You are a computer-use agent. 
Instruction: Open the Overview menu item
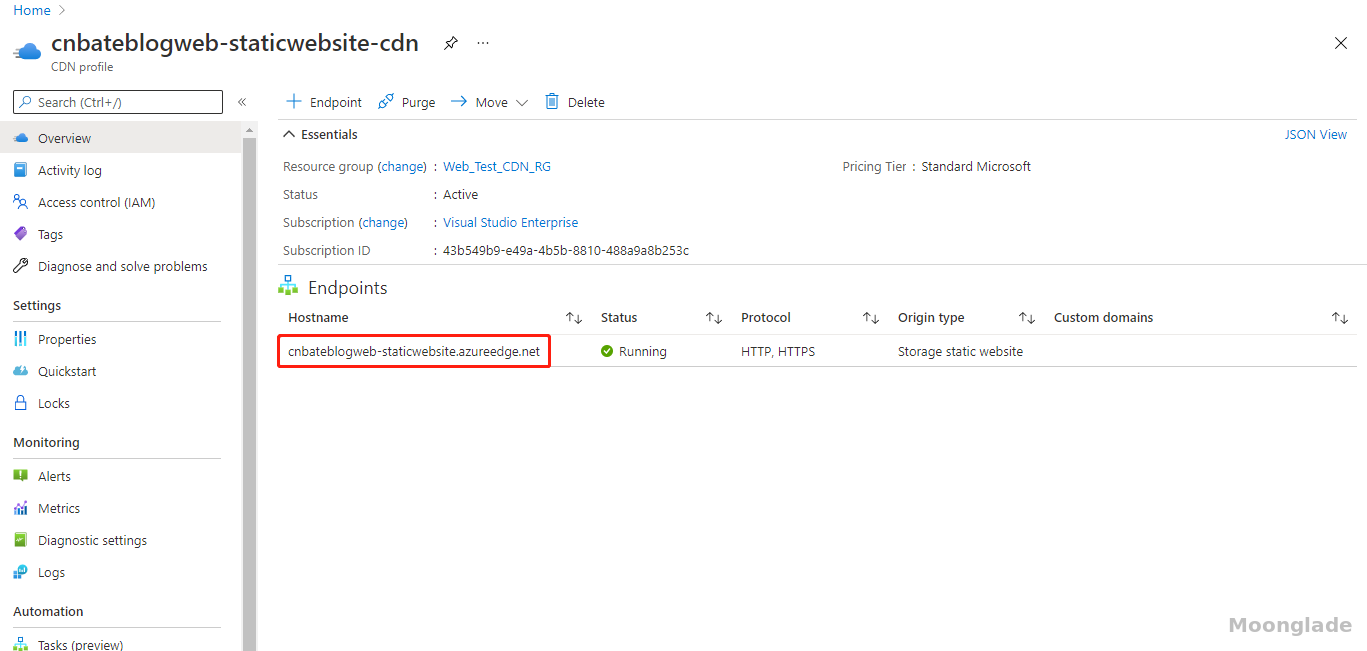point(121,138)
